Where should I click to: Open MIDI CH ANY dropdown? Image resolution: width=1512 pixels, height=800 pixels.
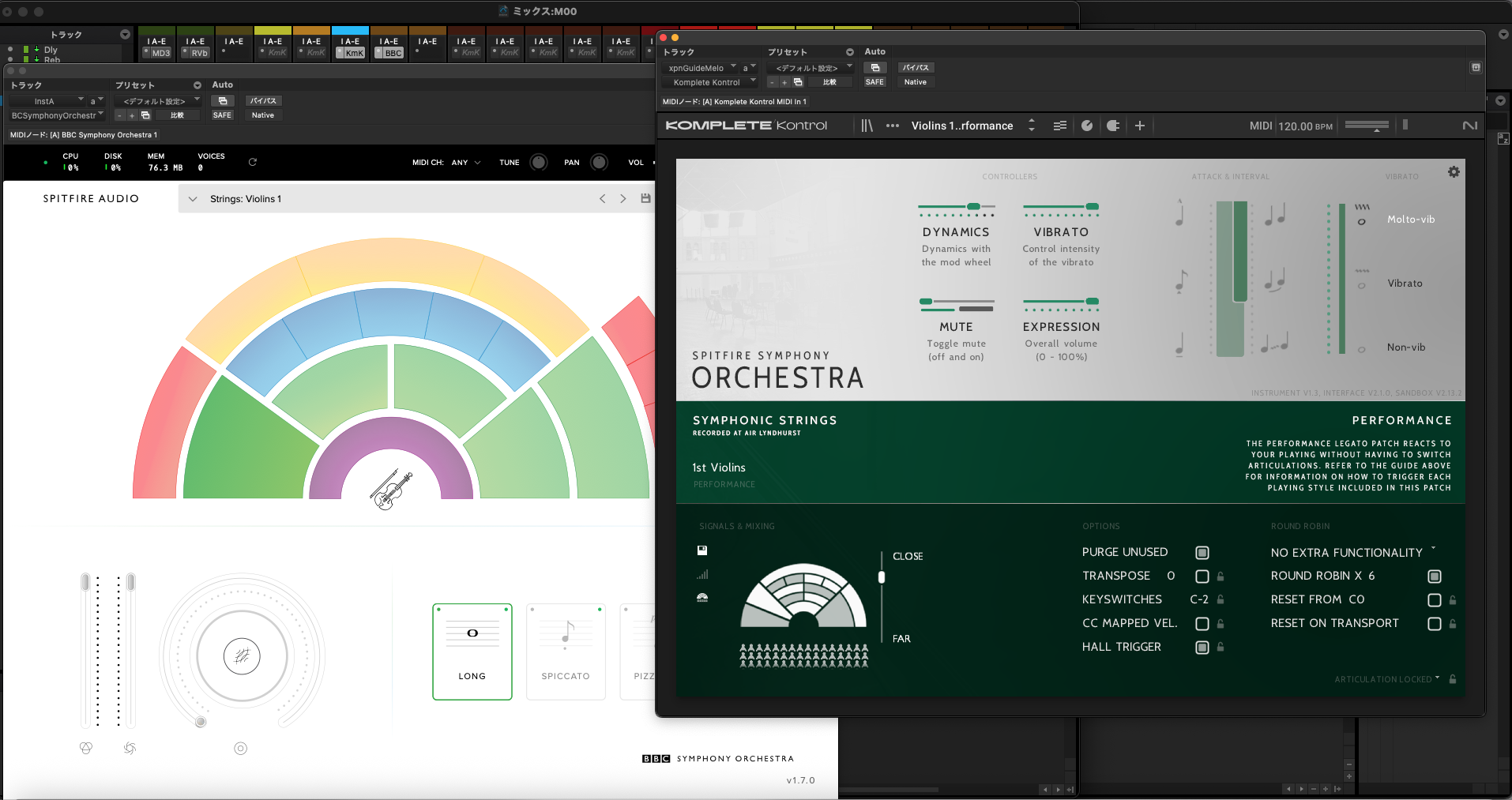click(467, 163)
